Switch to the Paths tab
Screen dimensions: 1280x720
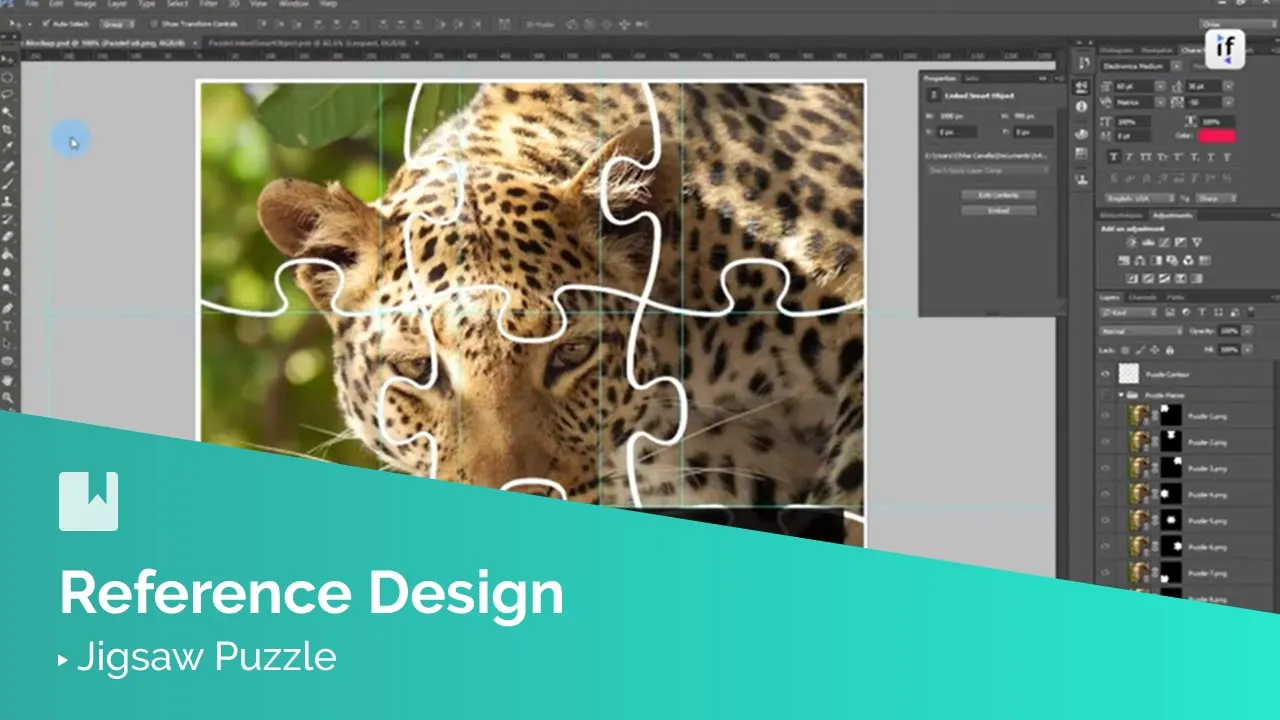pyautogui.click(x=1174, y=297)
